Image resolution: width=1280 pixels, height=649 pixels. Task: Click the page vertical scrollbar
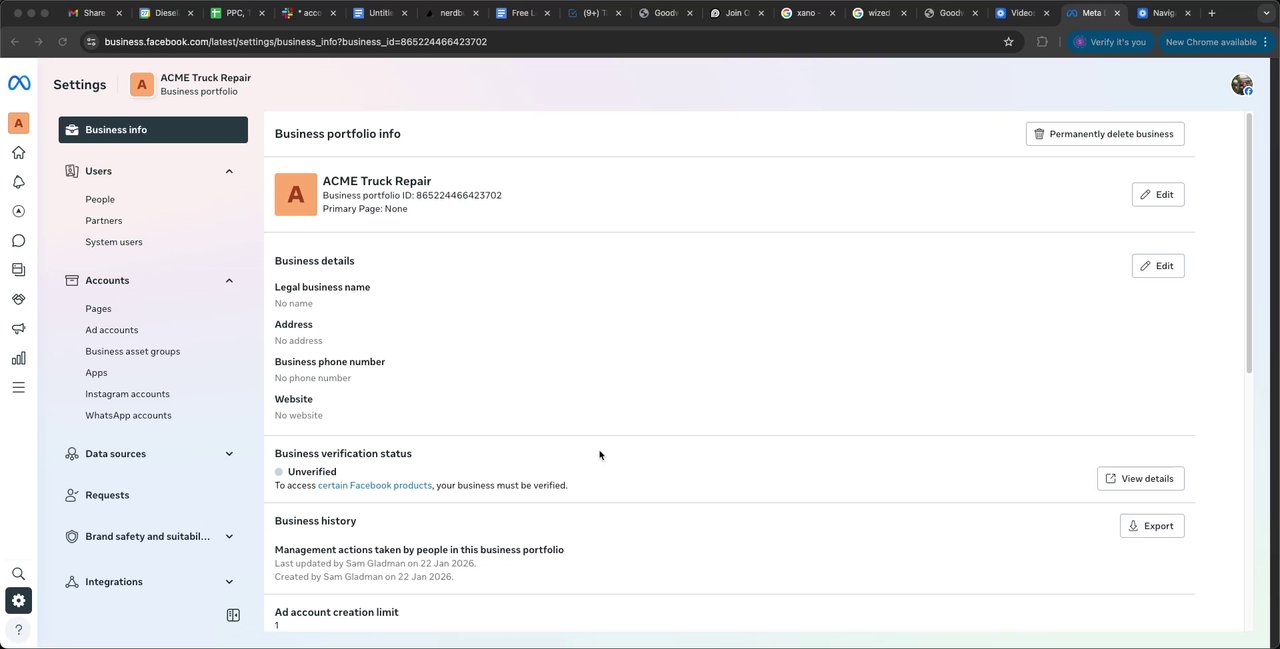click(1249, 244)
